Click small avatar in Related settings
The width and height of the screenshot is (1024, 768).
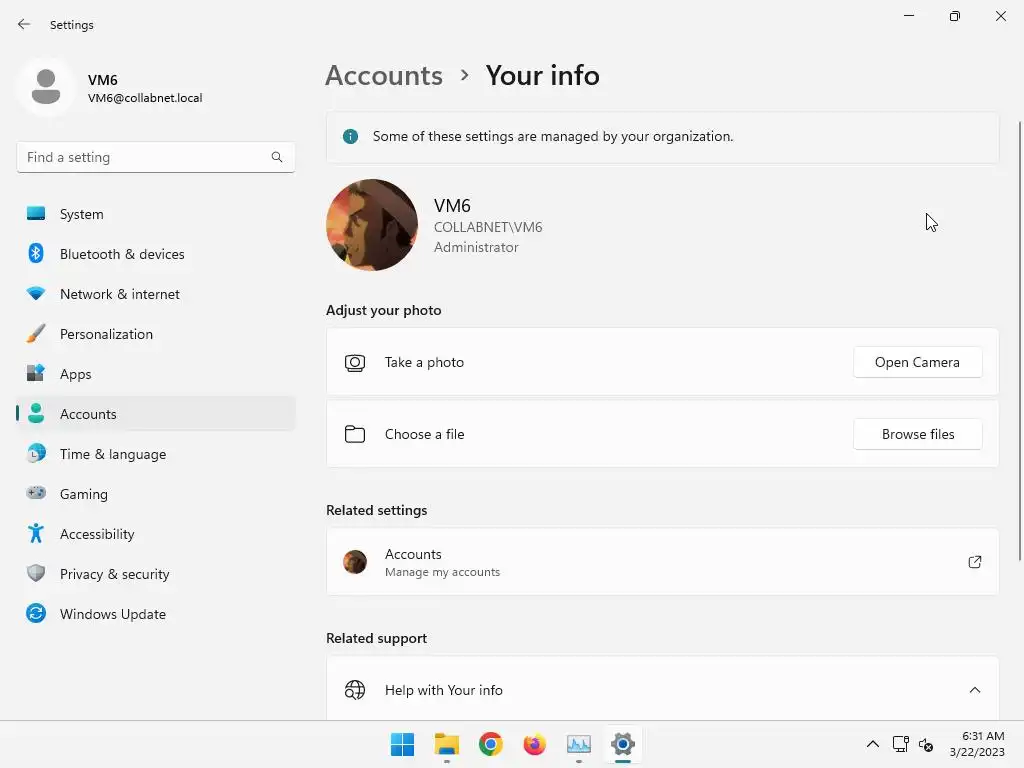[x=355, y=562]
